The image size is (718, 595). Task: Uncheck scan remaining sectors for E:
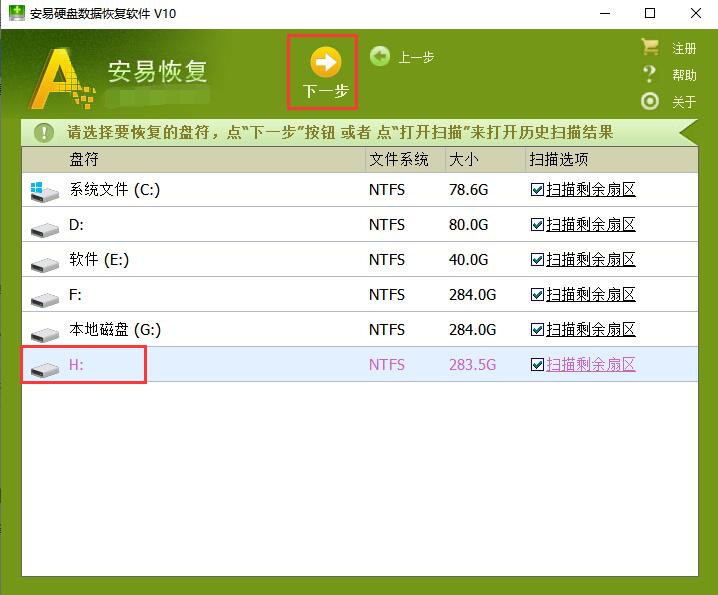537,260
